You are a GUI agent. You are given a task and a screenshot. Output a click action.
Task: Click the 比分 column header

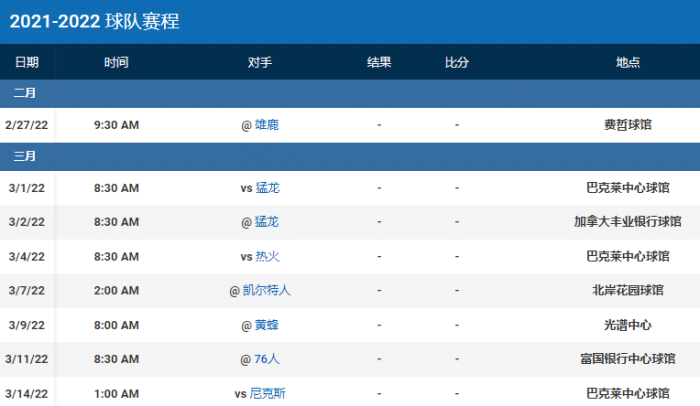point(457,62)
